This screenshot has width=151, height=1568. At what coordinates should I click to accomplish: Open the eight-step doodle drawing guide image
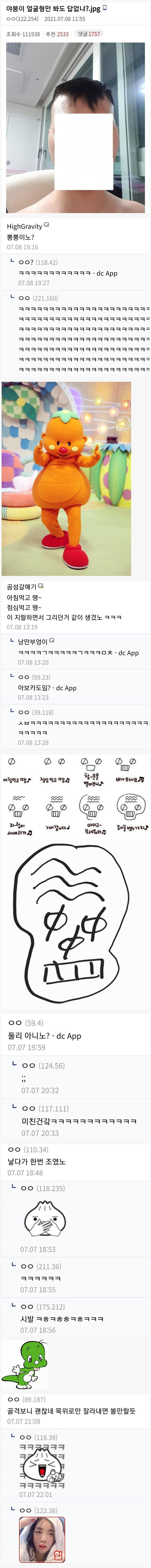tap(75, 797)
